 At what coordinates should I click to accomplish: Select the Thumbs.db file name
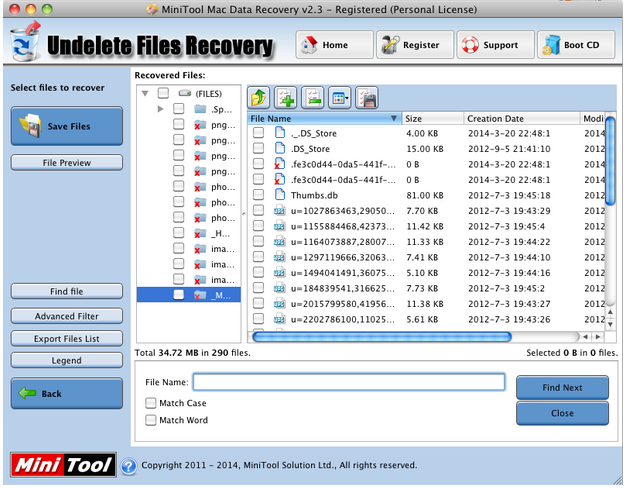click(314, 195)
